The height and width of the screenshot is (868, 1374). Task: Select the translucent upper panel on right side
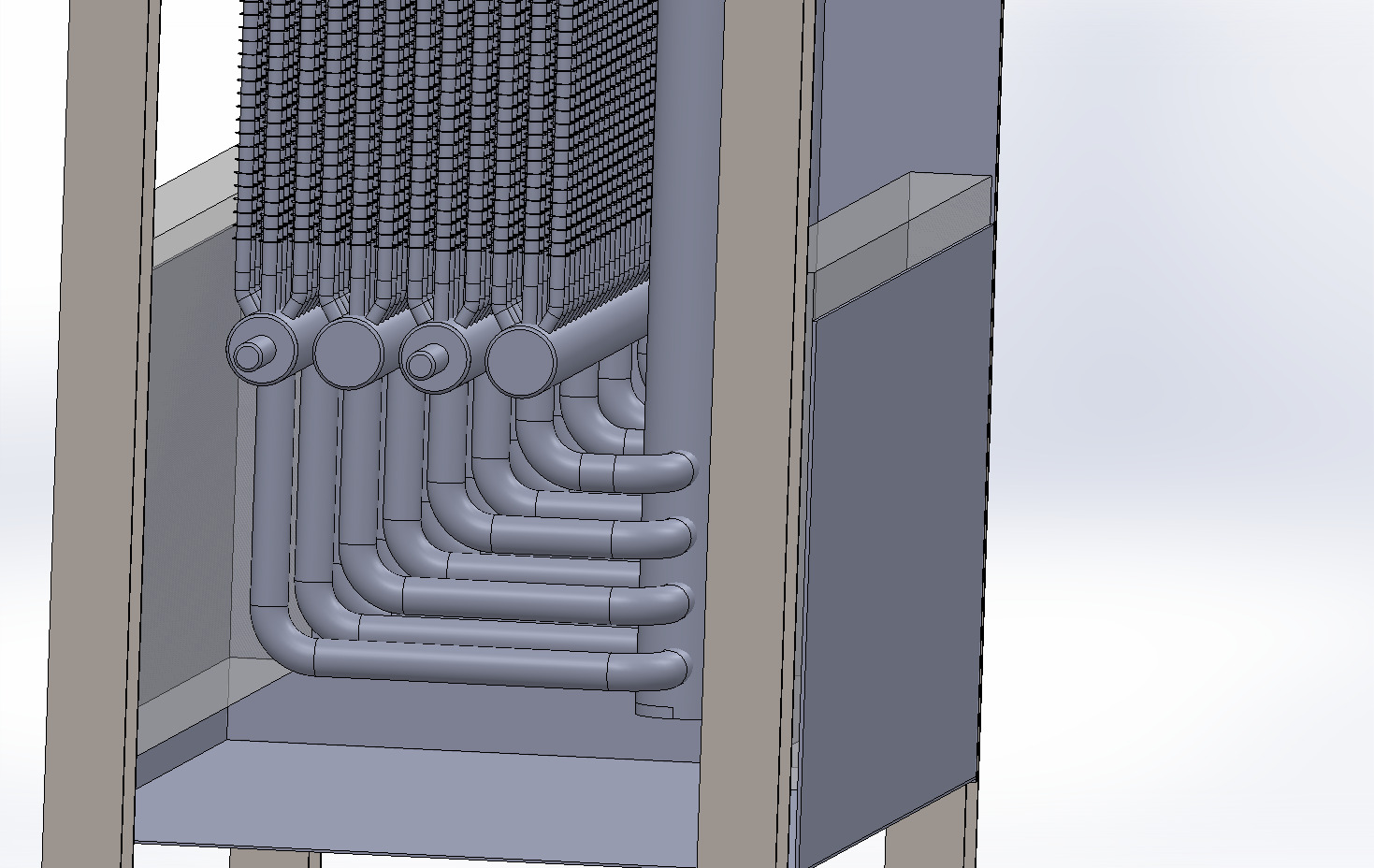click(903, 248)
